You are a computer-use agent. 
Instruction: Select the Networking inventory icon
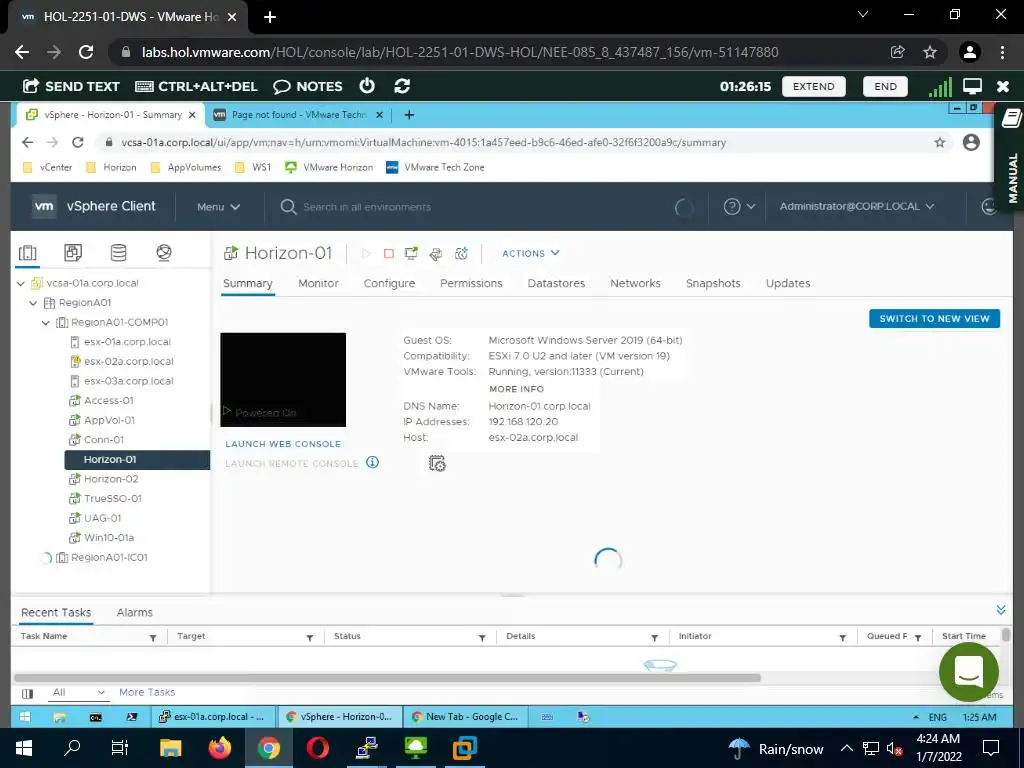pos(164,253)
